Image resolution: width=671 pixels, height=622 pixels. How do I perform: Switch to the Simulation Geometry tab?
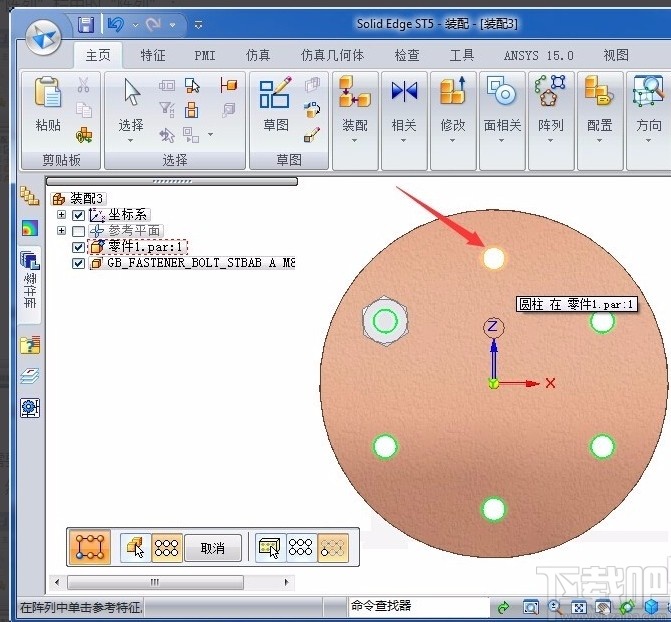[332, 55]
